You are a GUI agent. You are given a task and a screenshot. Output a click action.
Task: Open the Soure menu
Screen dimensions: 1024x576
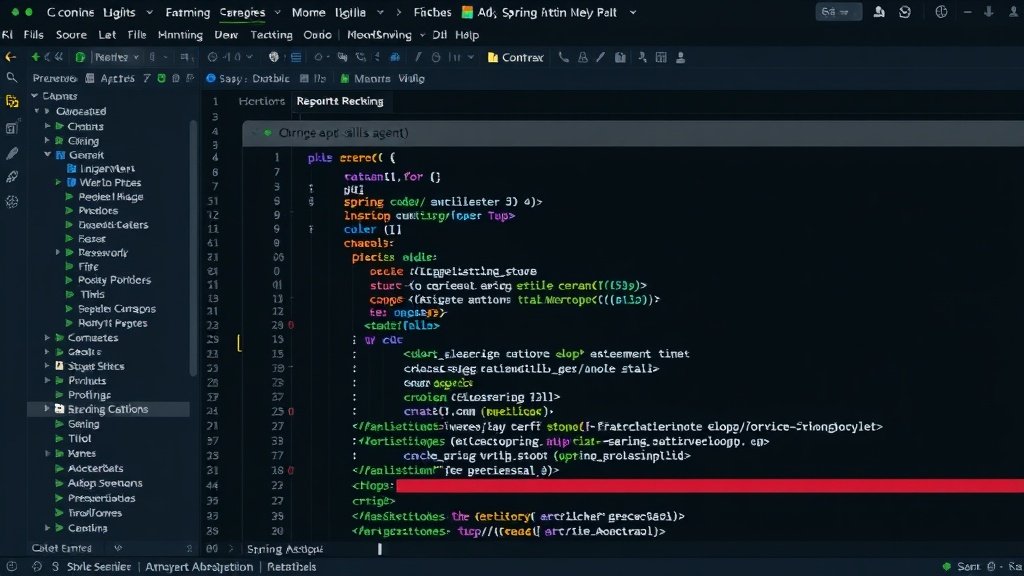[71, 35]
